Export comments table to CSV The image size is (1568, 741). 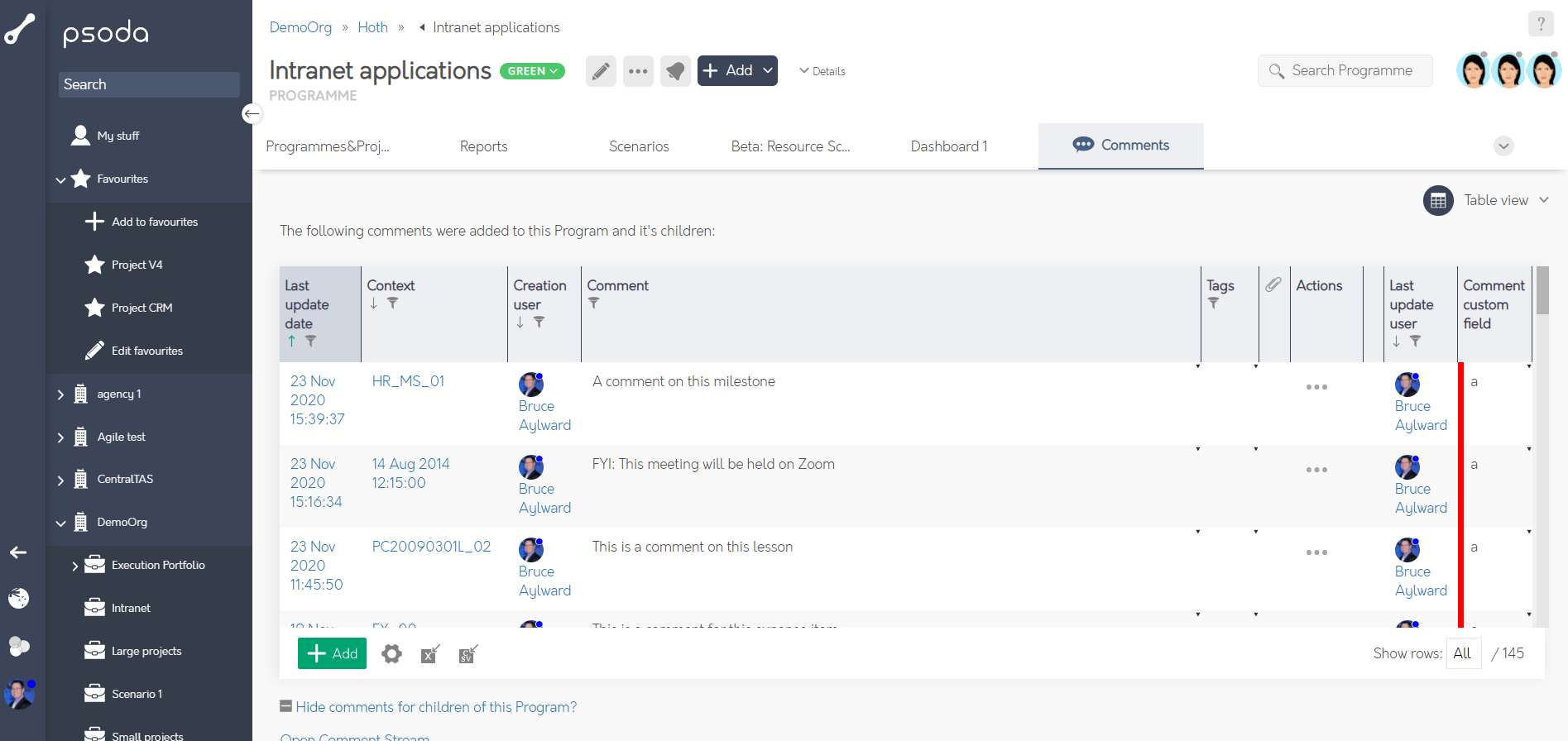[x=468, y=654]
